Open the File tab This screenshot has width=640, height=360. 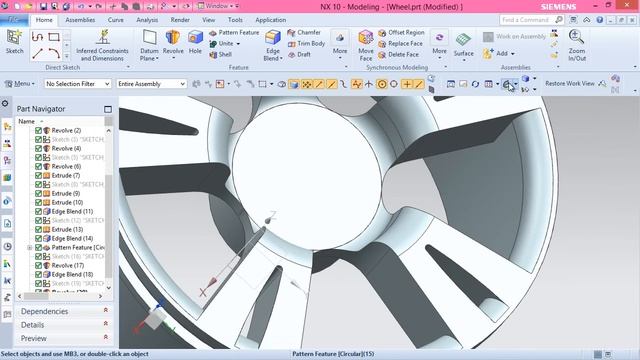(14, 20)
